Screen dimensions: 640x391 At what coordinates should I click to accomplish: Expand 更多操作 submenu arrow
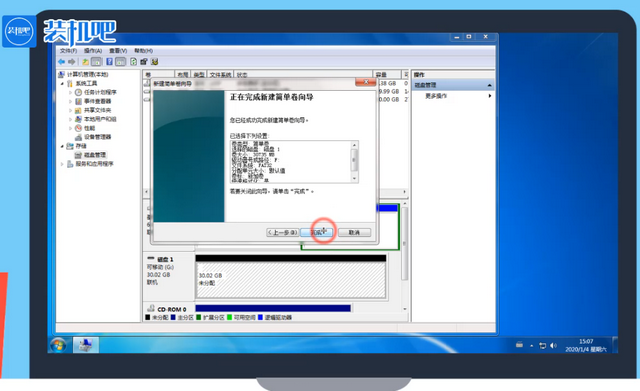tap(490, 96)
